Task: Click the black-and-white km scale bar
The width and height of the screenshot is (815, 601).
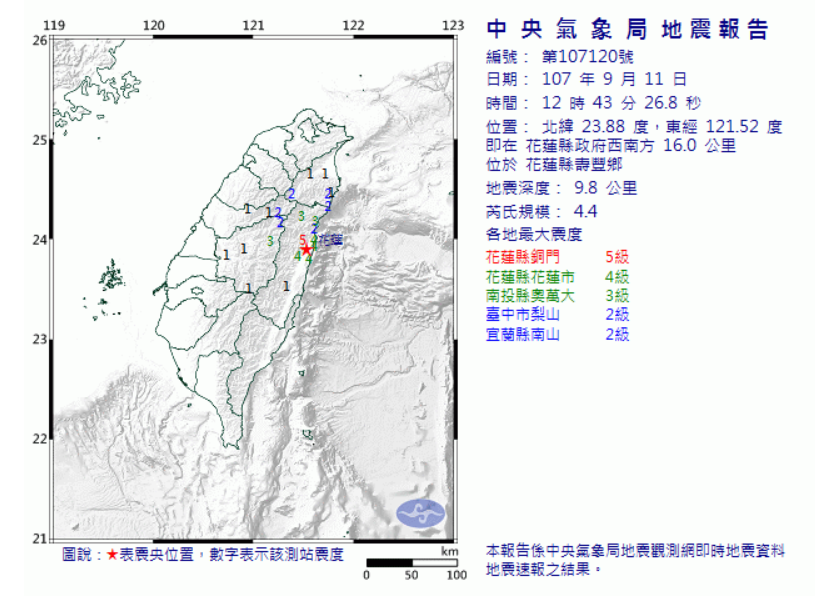Action: coord(412,563)
